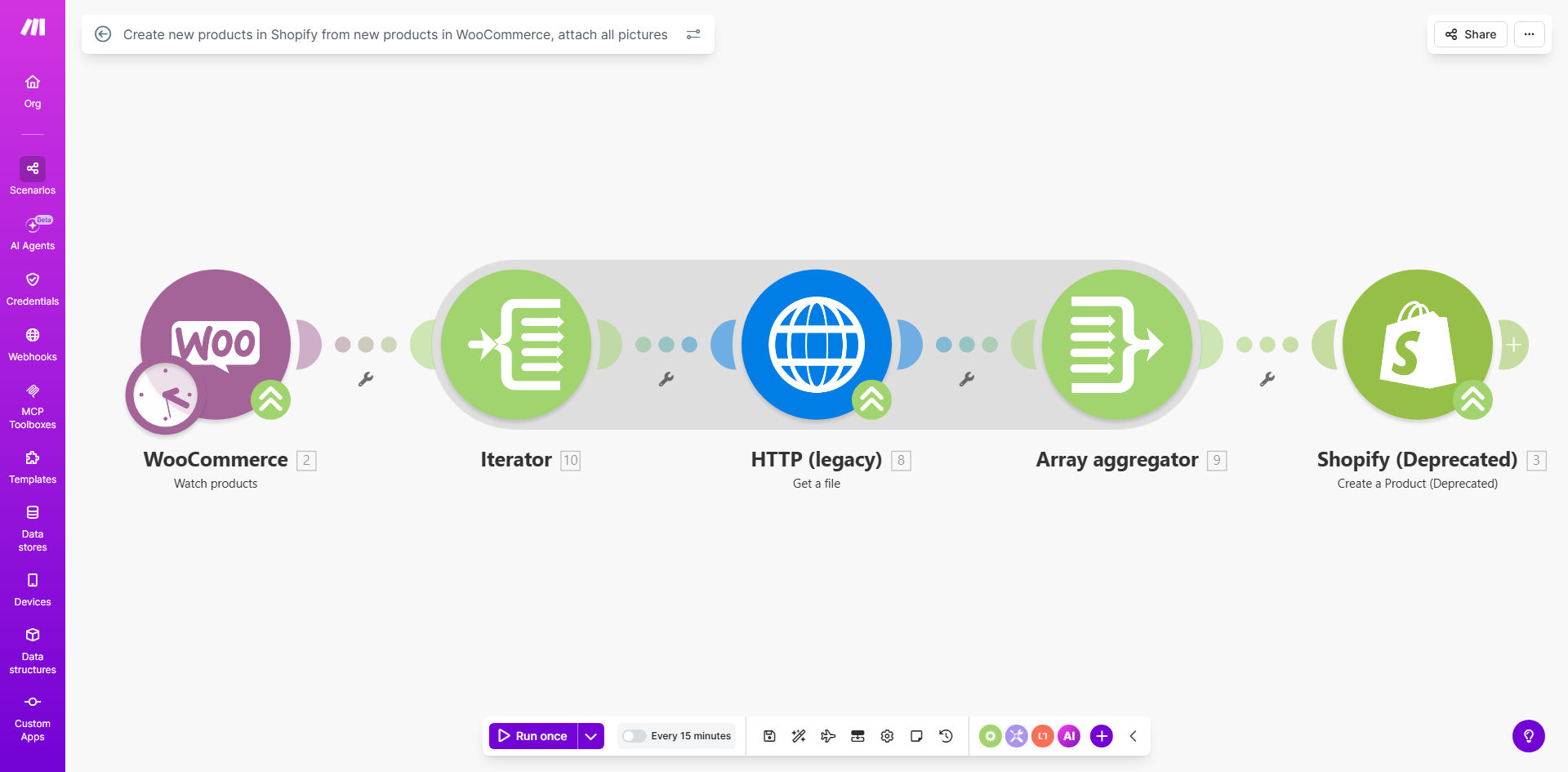Screen dimensions: 1568x772
Task: Collapse the favorites bar chevron
Action: 1134,736
